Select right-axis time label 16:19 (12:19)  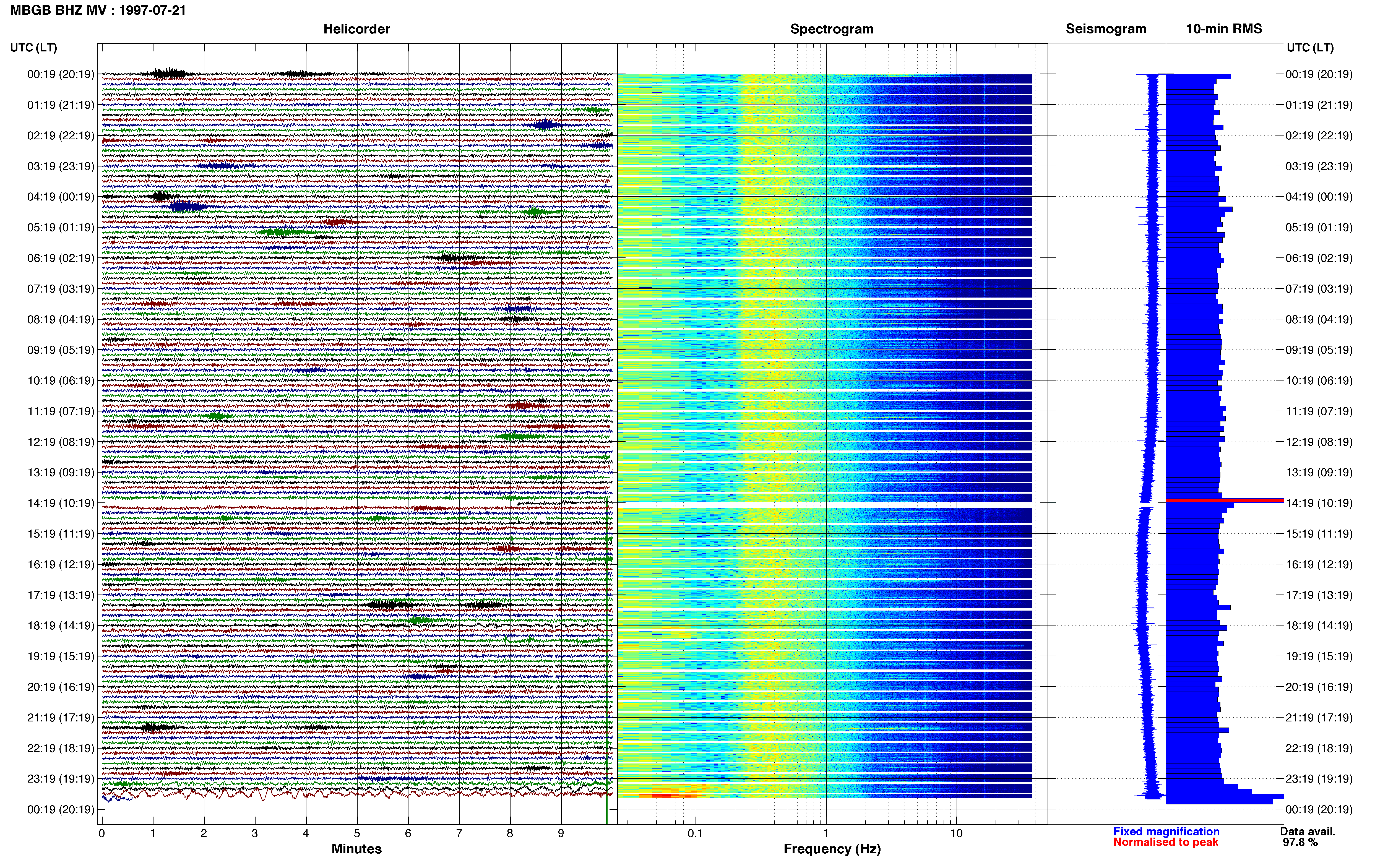pyautogui.click(x=1319, y=564)
